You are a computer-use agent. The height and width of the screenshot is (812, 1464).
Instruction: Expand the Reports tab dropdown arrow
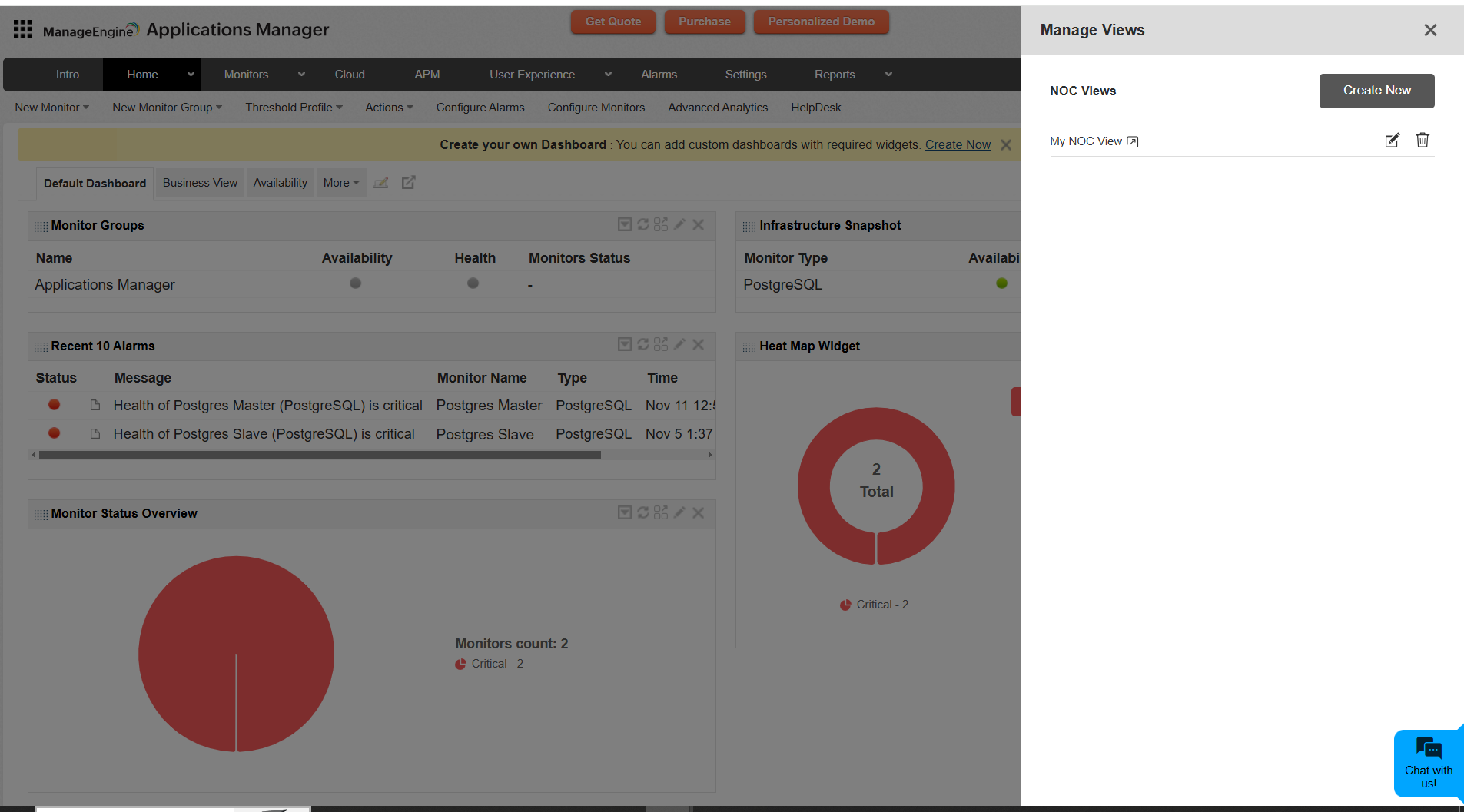click(888, 75)
